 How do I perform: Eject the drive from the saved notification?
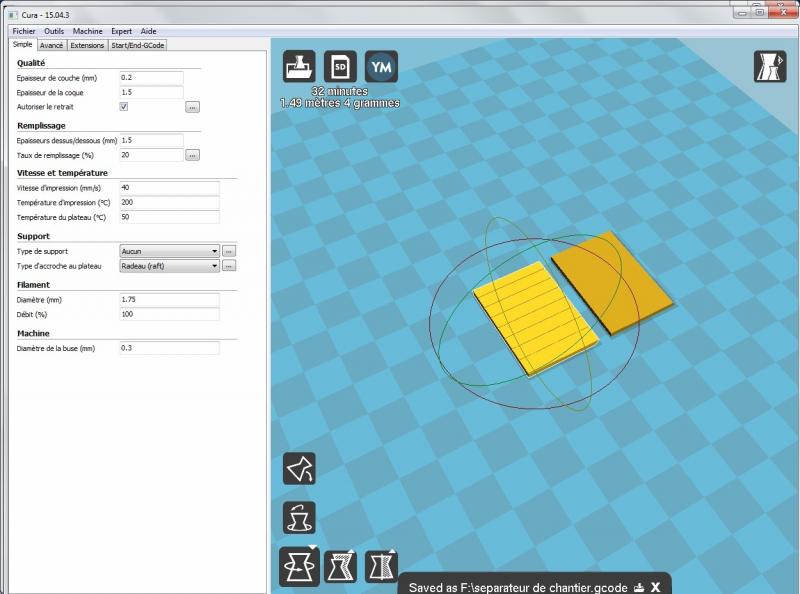pos(638,587)
